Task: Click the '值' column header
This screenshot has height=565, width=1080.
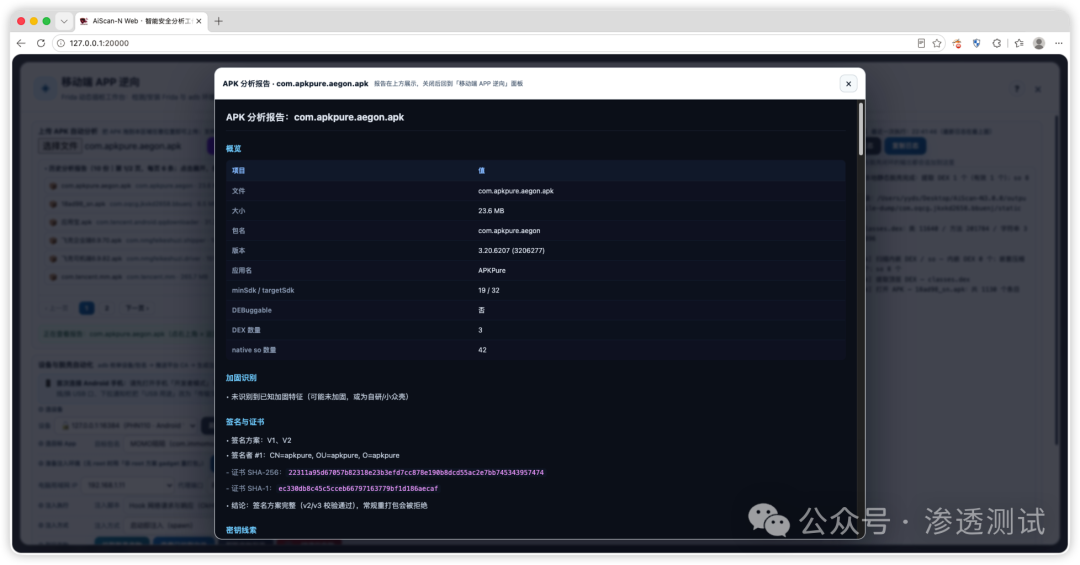Action: [x=481, y=170]
